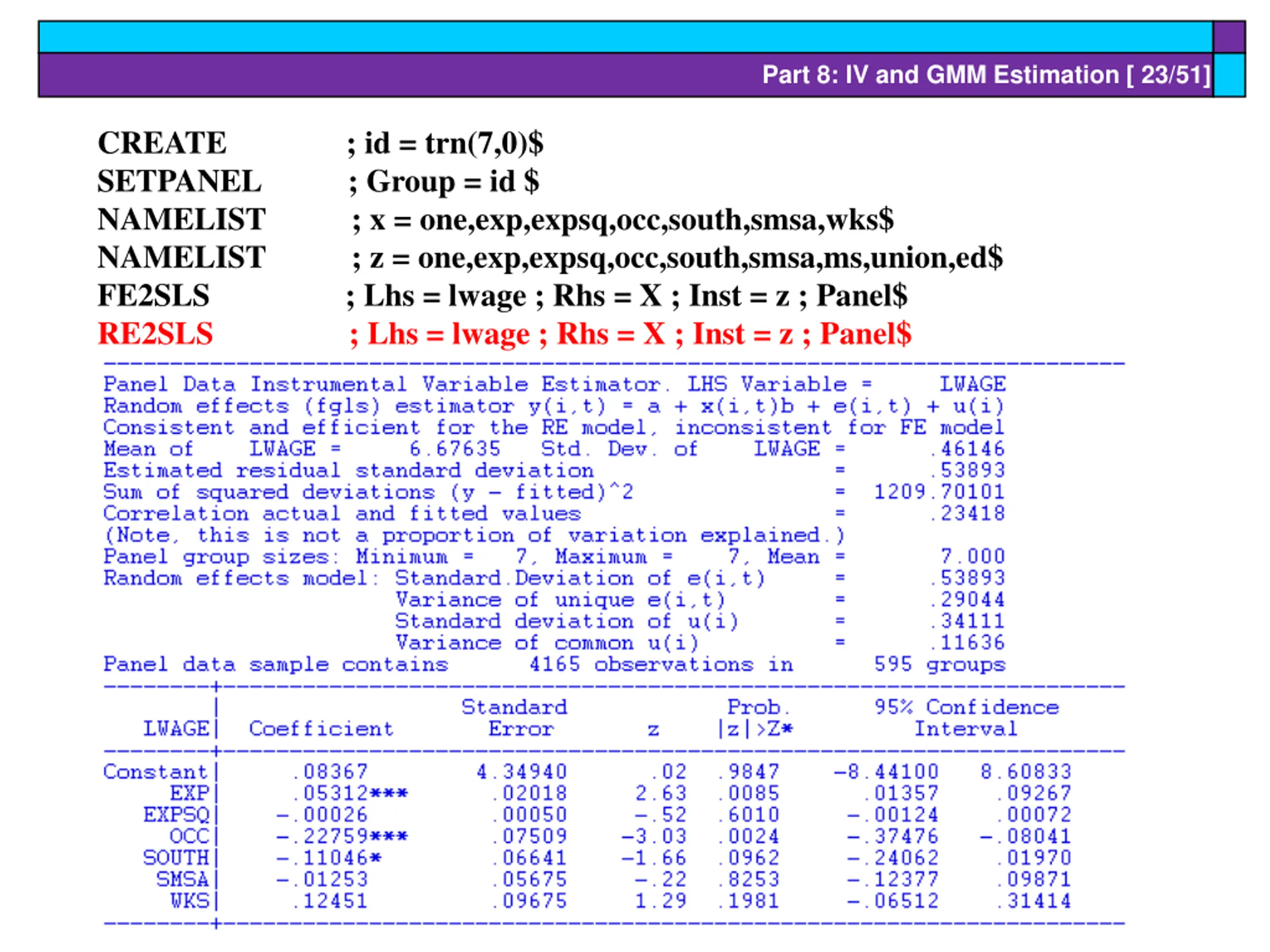
Task: Click the LWAGE table row label header
Action: (176, 729)
